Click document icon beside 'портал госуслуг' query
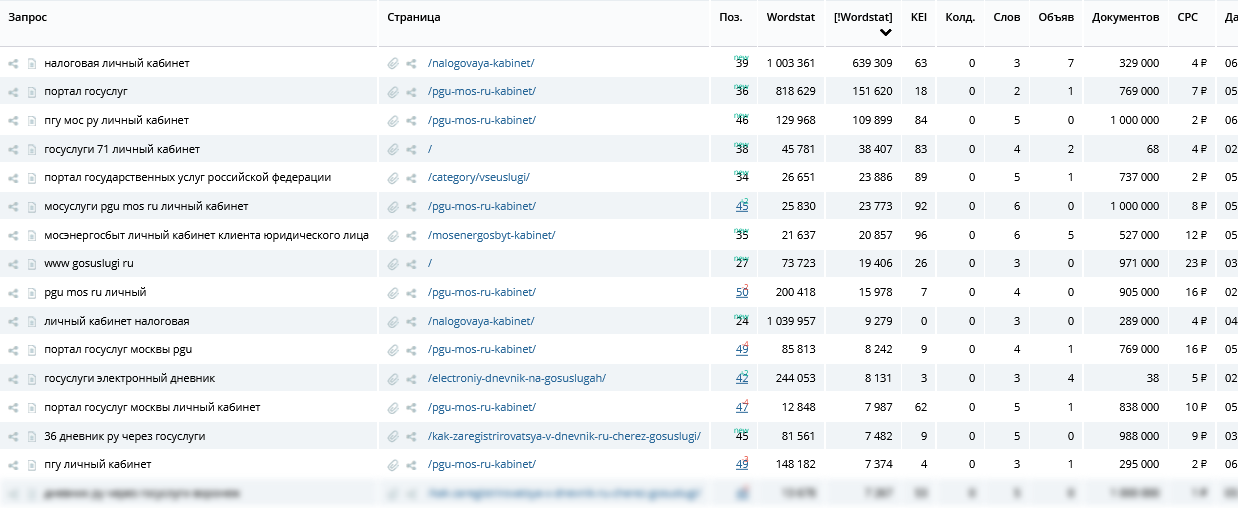Viewport: 1238px width, 508px height. (32, 92)
